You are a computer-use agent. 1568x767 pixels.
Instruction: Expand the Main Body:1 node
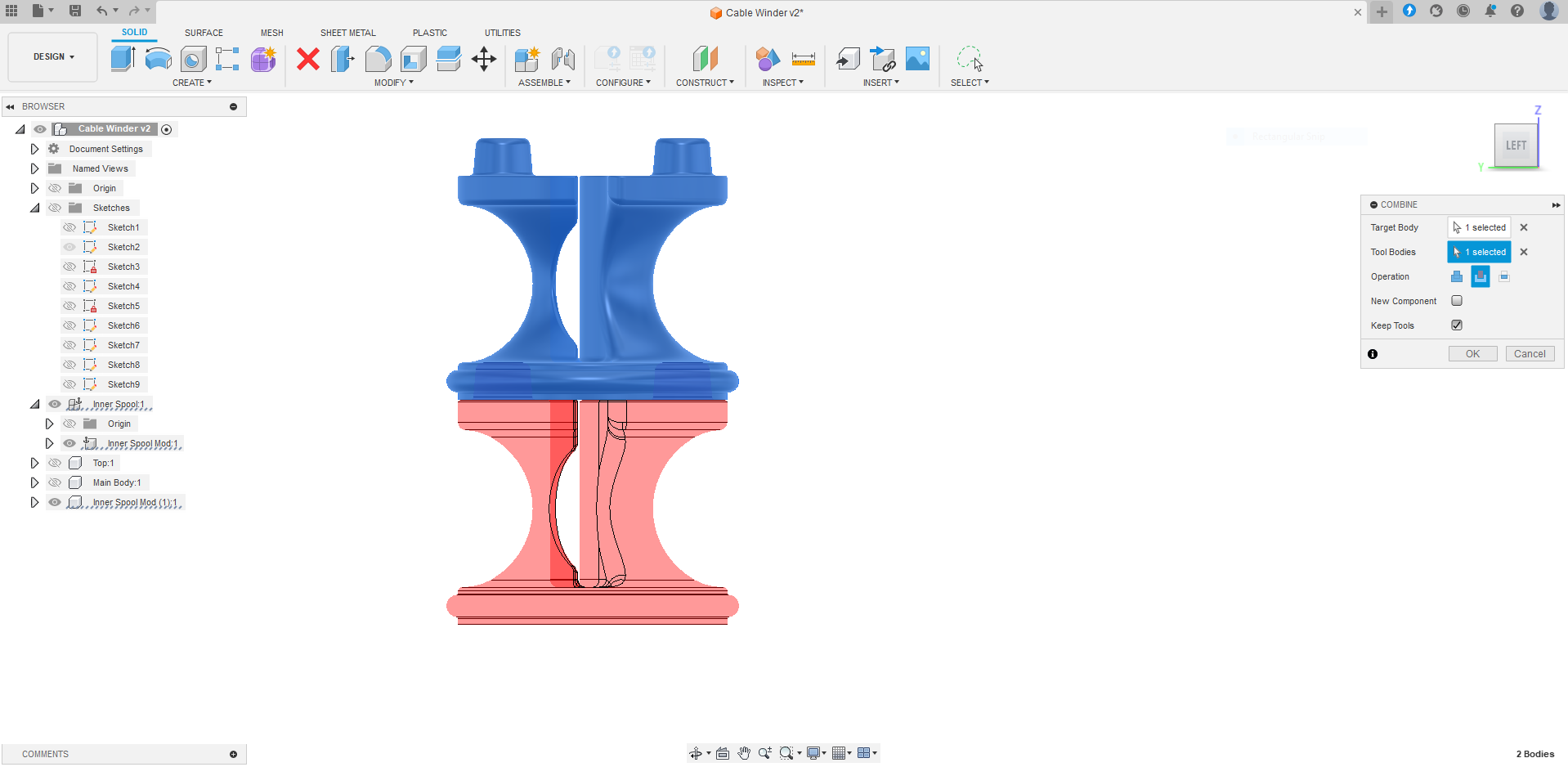pos(34,482)
